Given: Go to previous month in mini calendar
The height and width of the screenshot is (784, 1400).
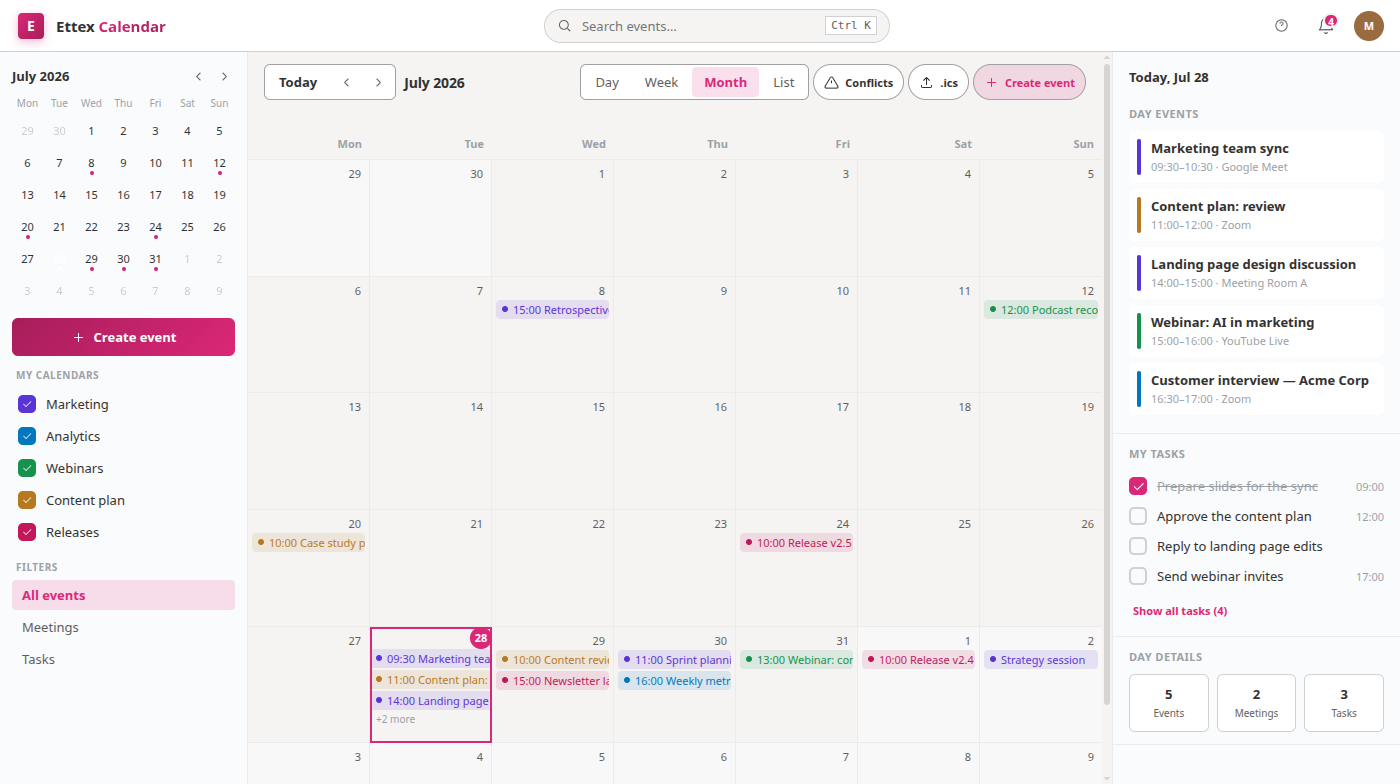Looking at the screenshot, I should click(x=198, y=76).
